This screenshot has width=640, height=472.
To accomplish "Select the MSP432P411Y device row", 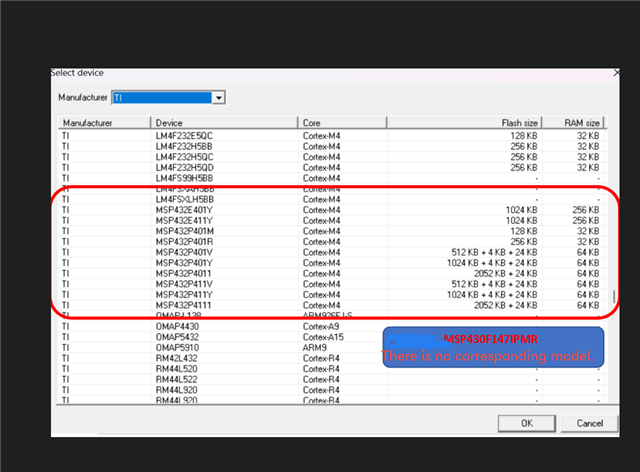I will point(332,295).
